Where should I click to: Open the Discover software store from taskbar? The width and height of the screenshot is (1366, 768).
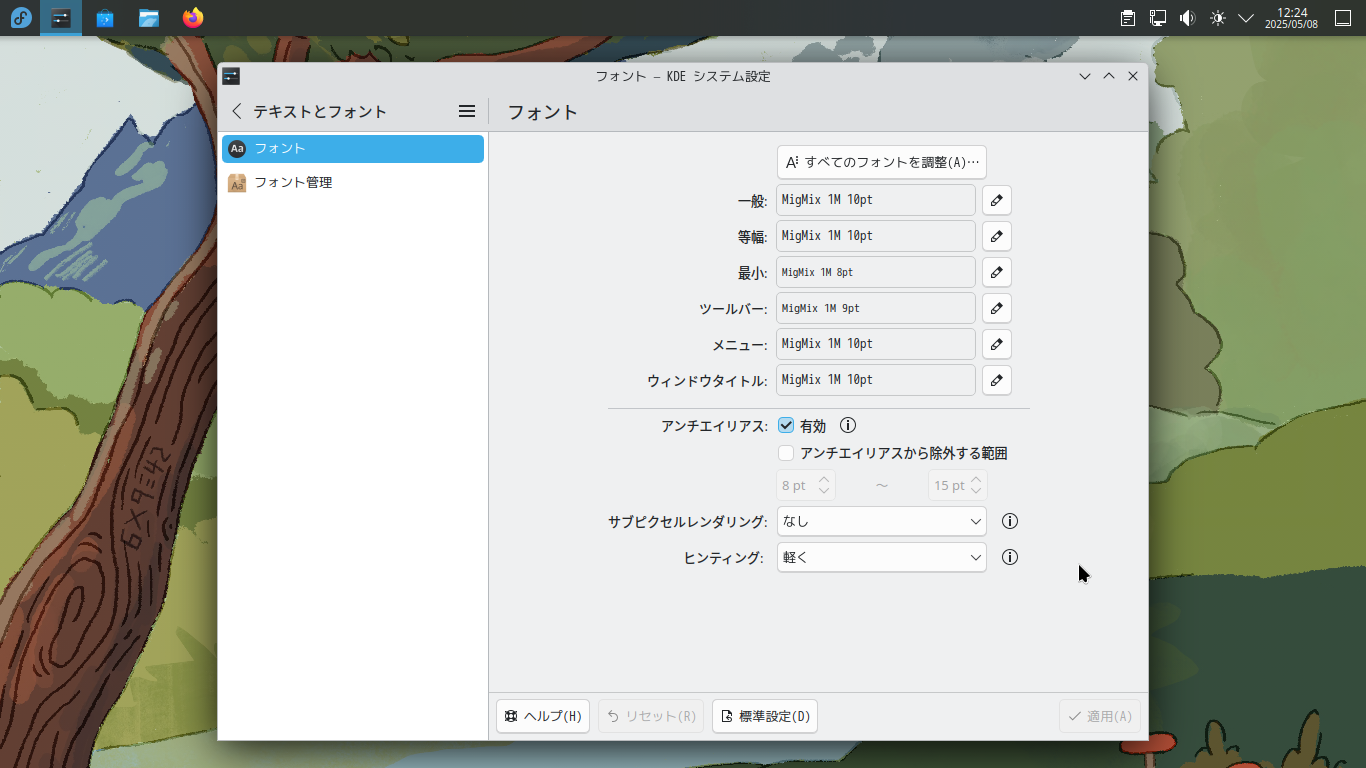click(105, 18)
